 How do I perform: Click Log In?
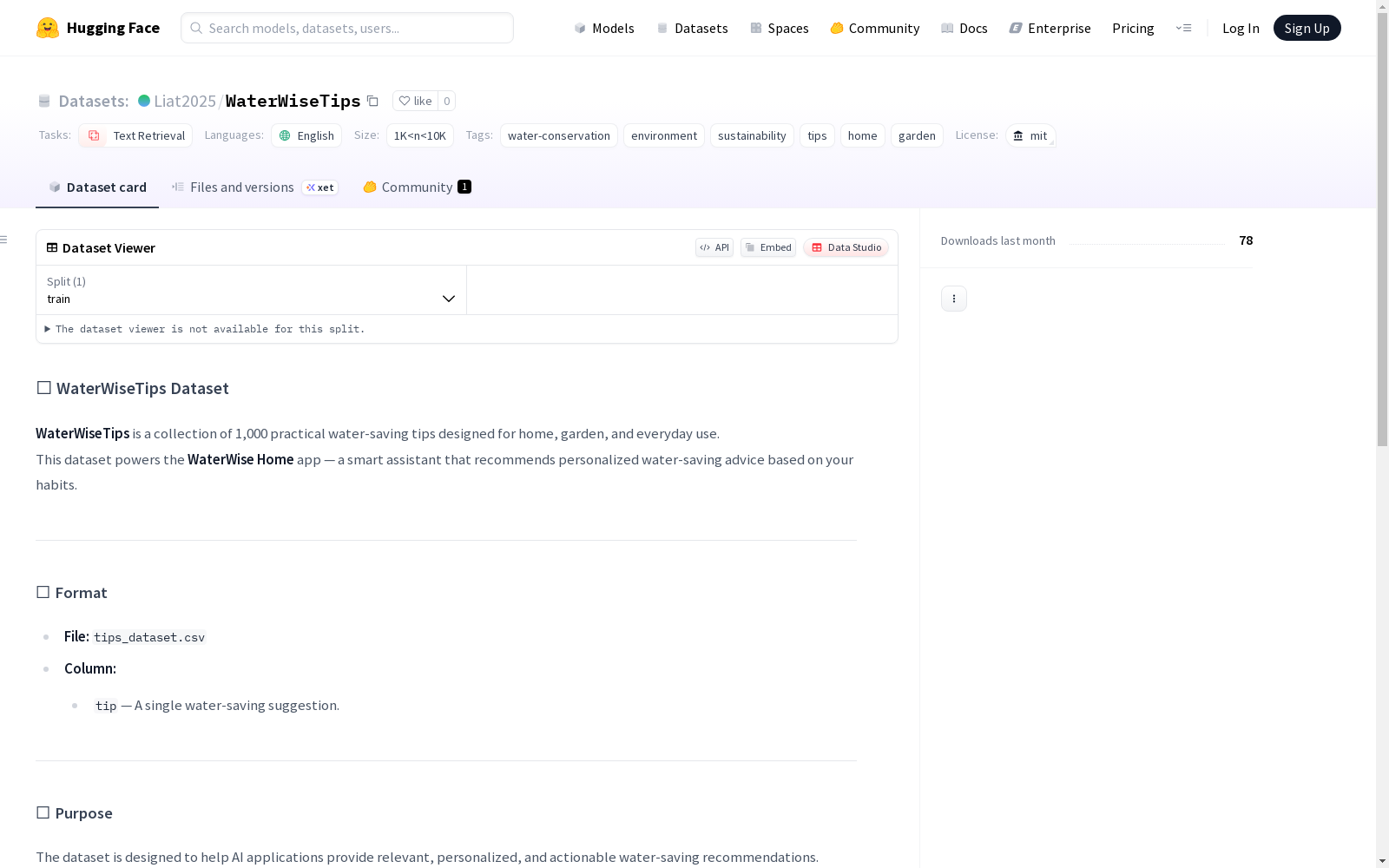tap(1241, 28)
